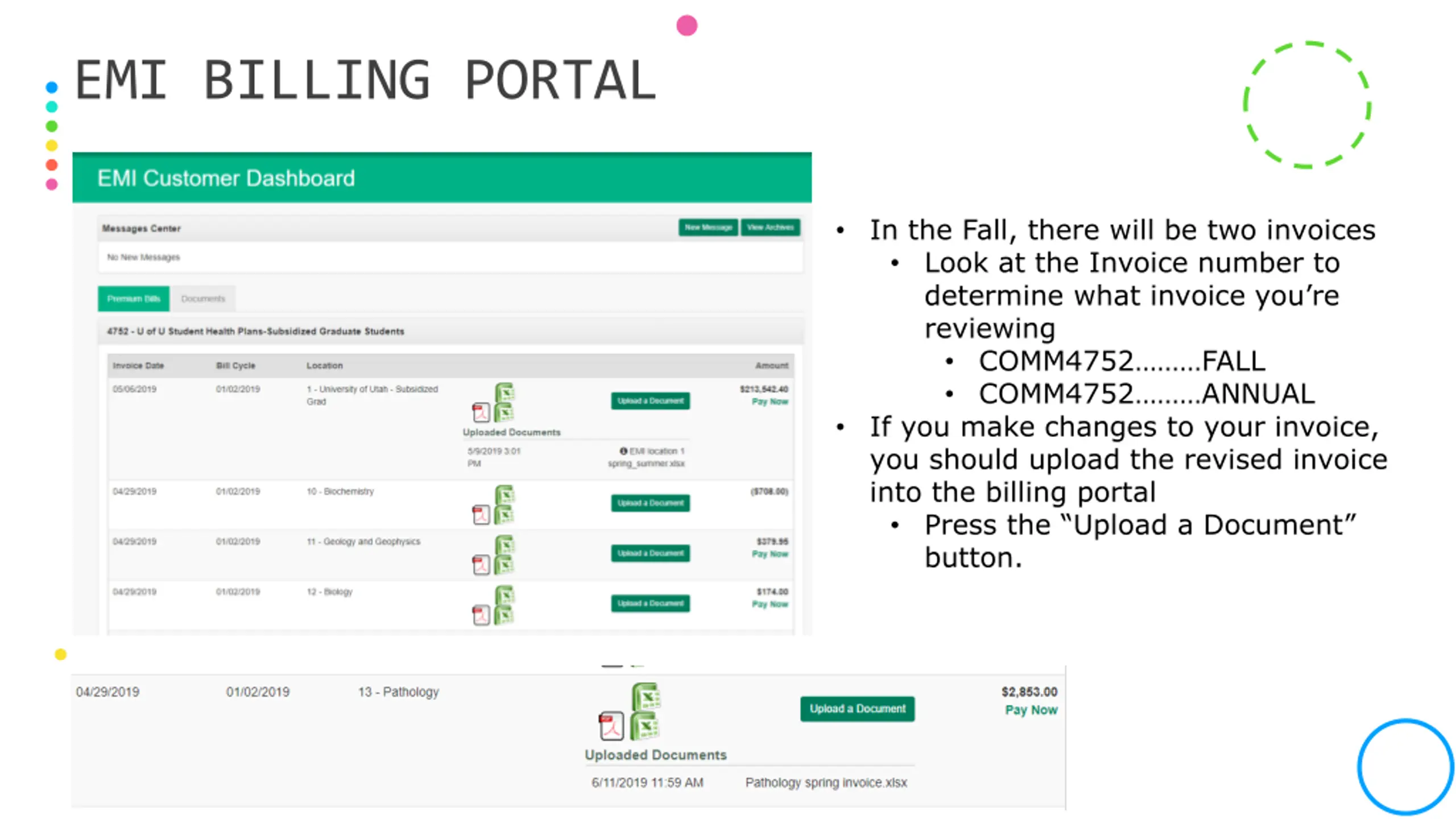This screenshot has width=1456, height=819.
Task: Open the lower Excel icon in the Pathology row
Action: pyautogui.click(x=646, y=726)
